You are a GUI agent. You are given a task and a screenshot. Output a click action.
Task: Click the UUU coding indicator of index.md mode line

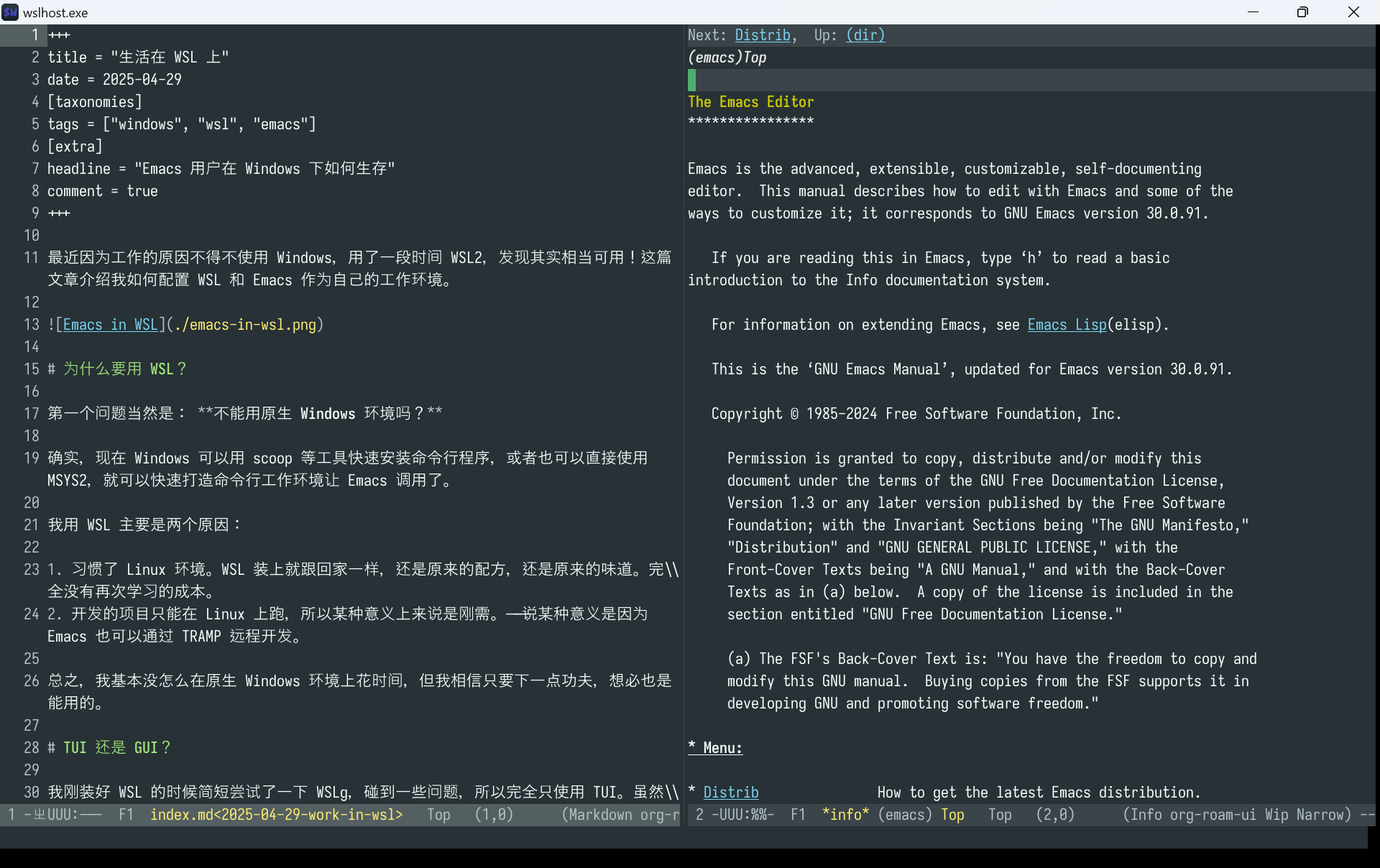59,815
